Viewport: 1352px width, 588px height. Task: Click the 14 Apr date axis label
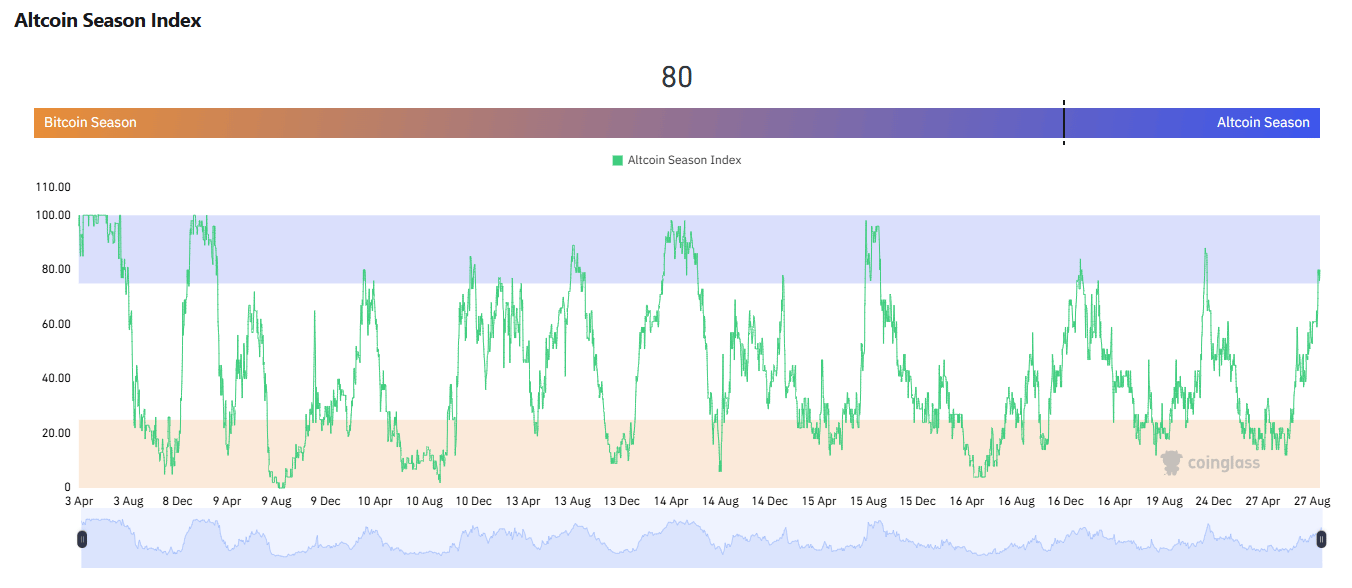pyautogui.click(x=671, y=501)
